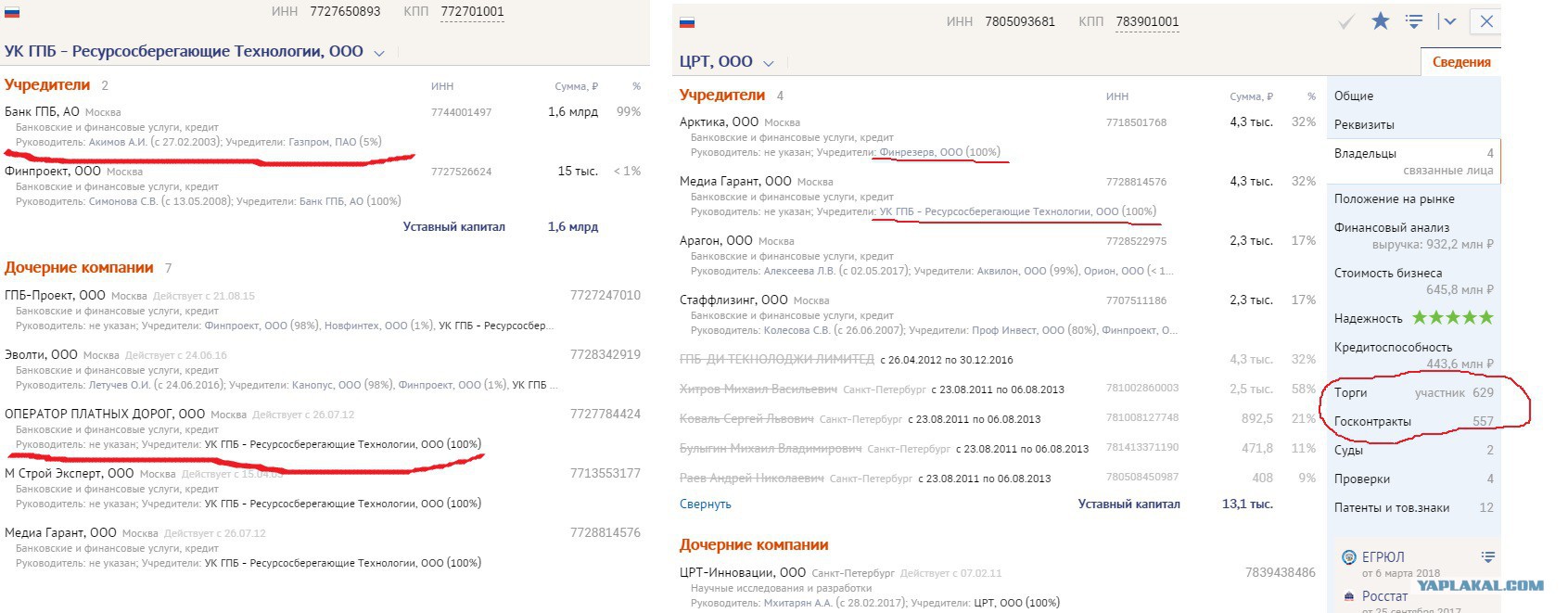
Task: Click the Финрезерв, ООО (100%) link
Action: click(940, 152)
